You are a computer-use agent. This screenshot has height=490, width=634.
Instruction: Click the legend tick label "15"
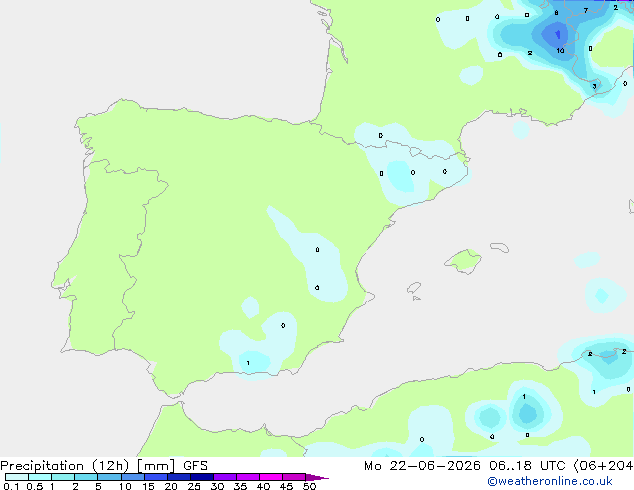click(148, 486)
